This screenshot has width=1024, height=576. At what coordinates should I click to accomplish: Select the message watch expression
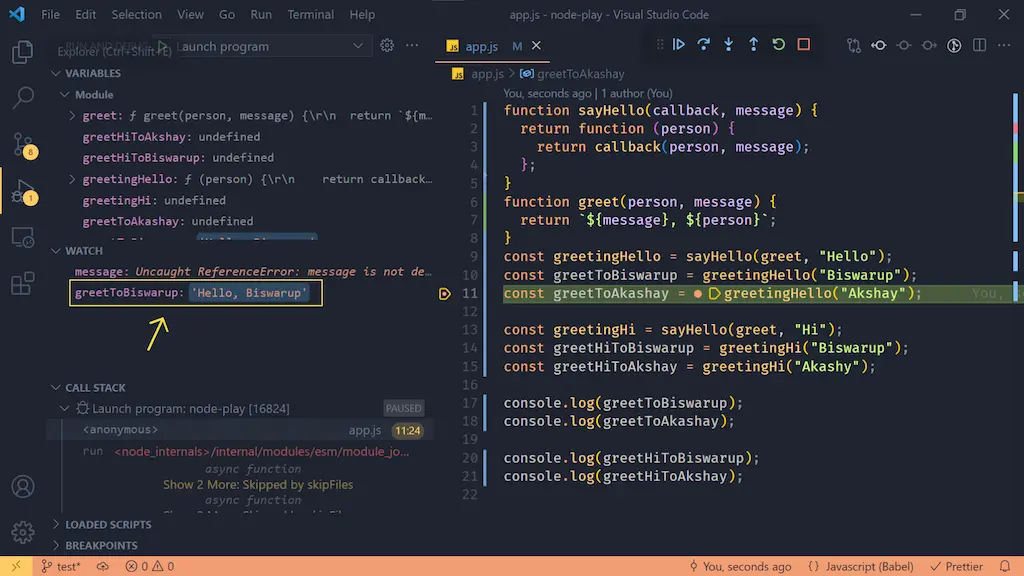(x=252, y=272)
